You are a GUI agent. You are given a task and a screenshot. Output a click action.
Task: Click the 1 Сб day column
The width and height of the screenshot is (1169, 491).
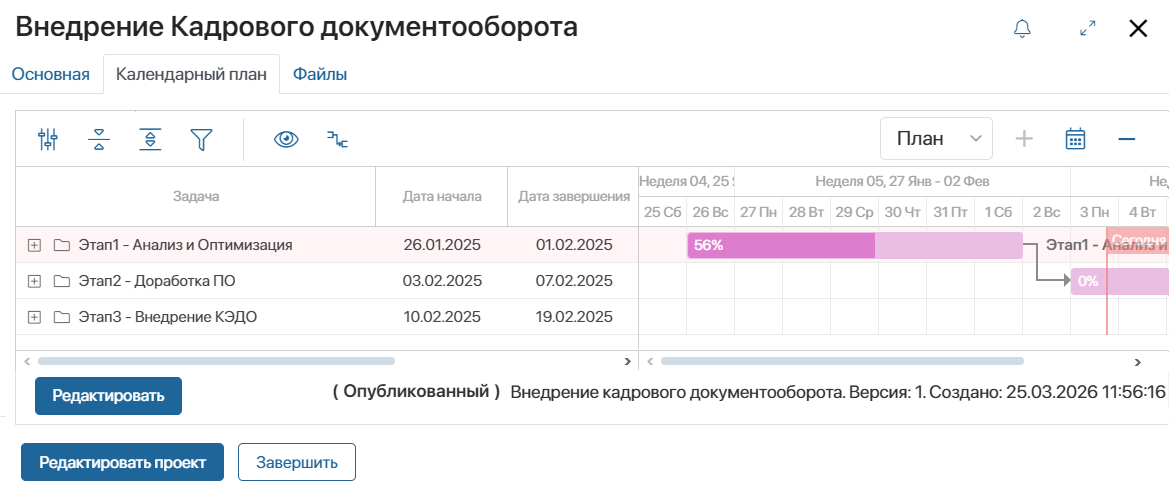pos(999,212)
